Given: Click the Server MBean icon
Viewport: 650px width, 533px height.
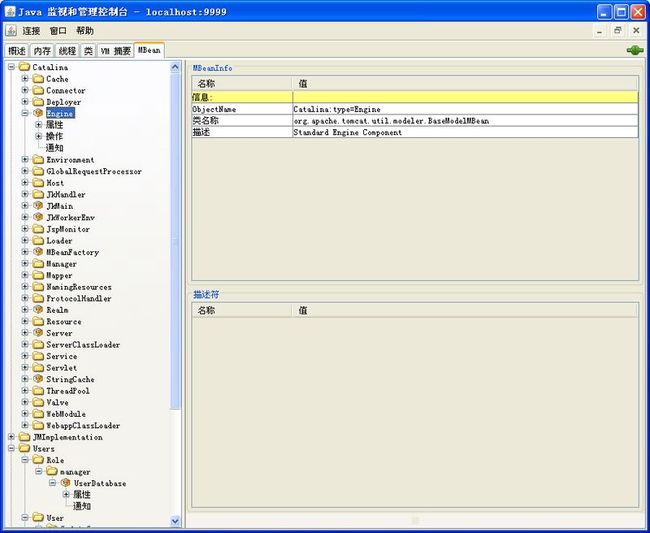Looking at the screenshot, I should click(38, 333).
